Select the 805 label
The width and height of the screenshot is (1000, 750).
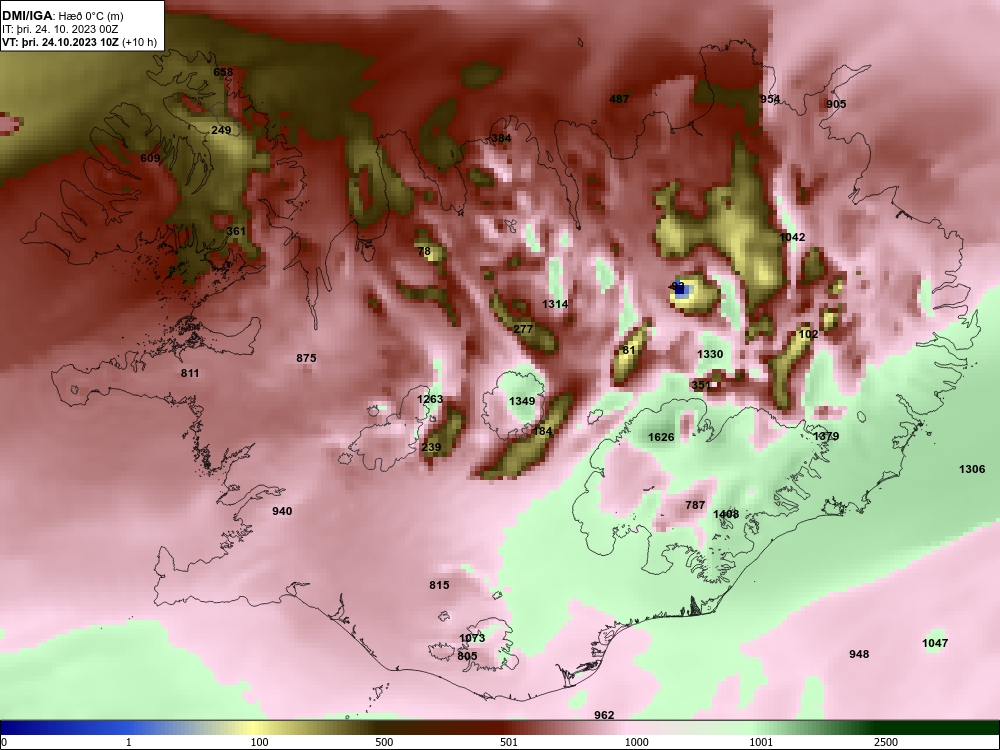[467, 656]
